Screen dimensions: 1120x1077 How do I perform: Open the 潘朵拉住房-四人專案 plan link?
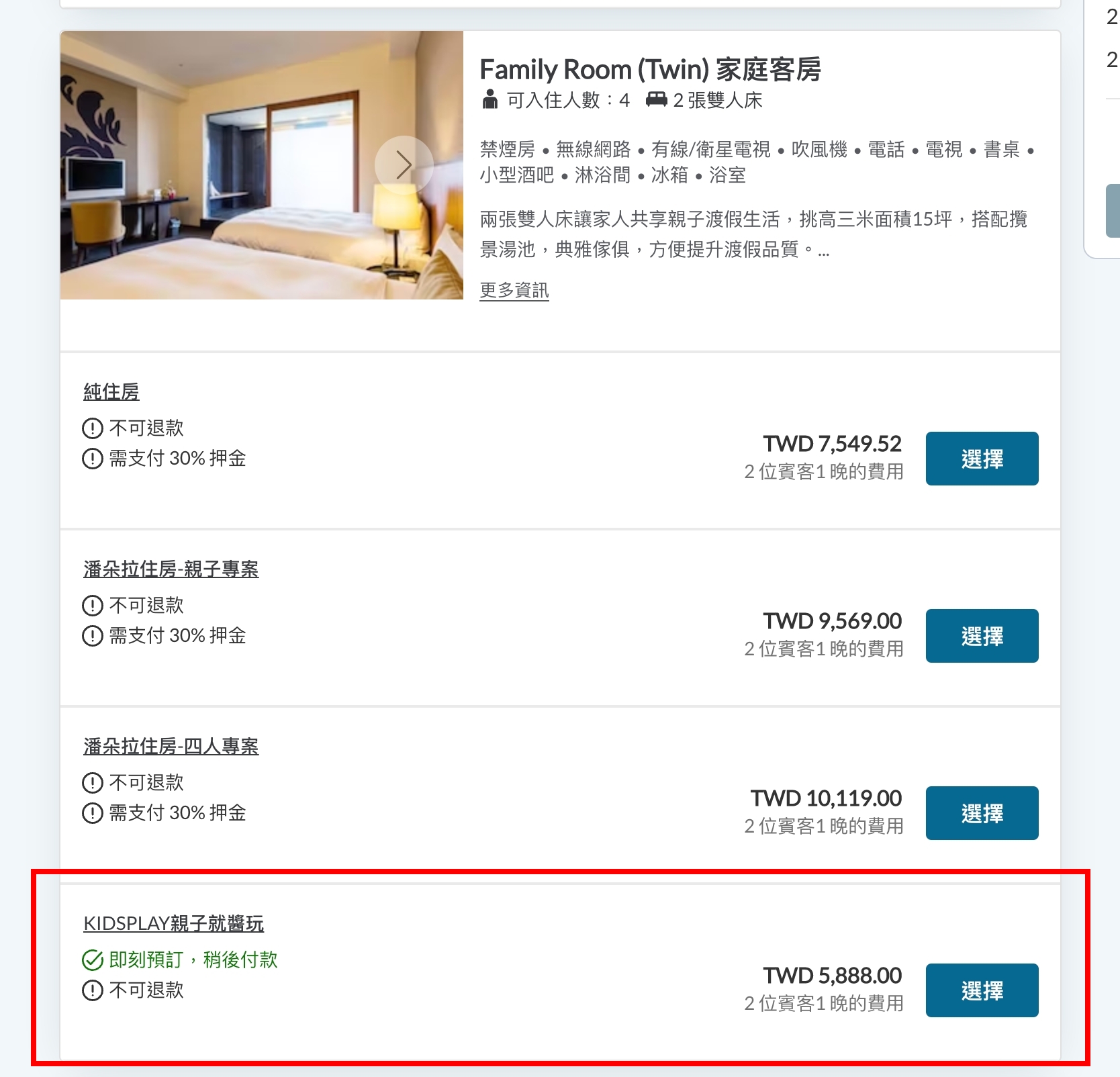[171, 746]
